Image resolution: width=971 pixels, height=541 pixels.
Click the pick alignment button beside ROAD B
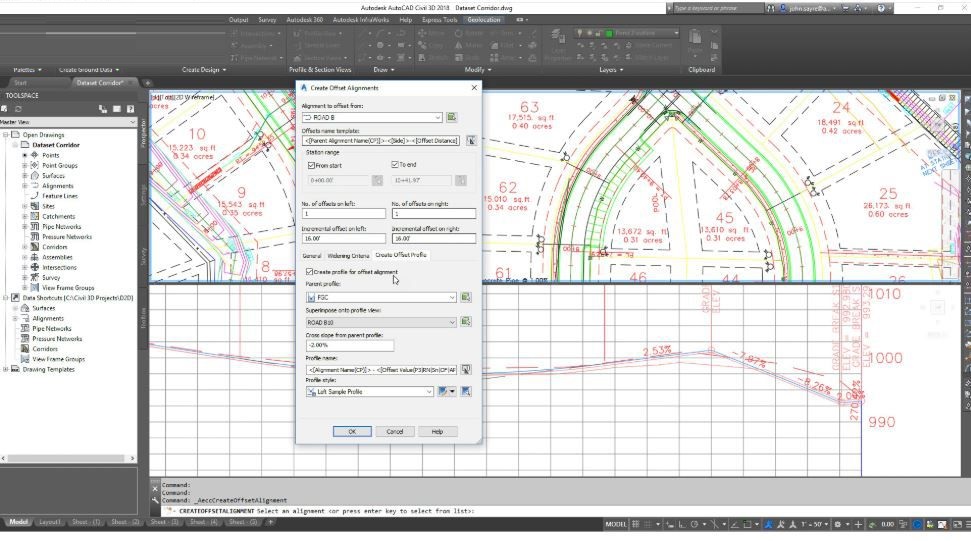(x=451, y=117)
